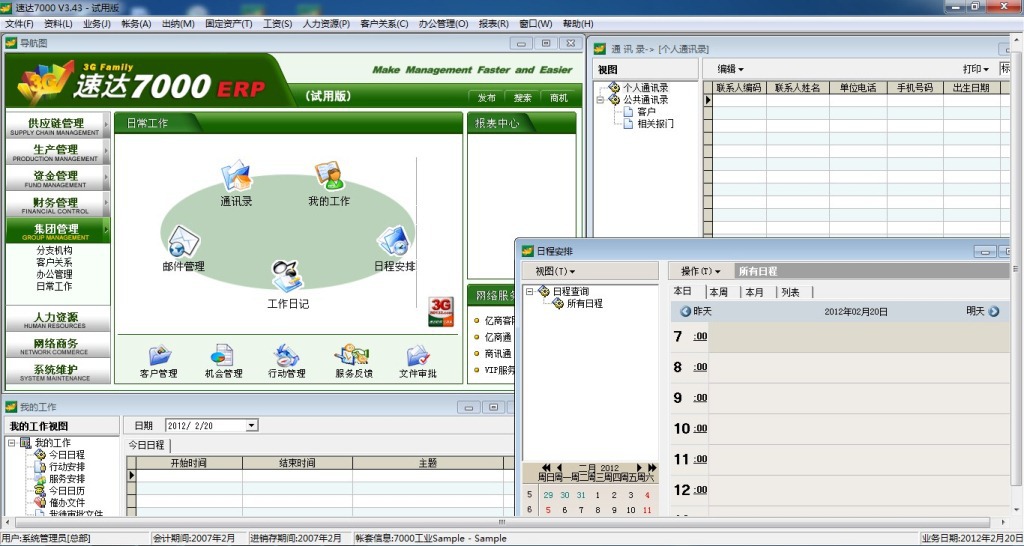This screenshot has width=1024, height=546.
Task: Open the 邮件管理 mail icon
Action: (x=184, y=241)
